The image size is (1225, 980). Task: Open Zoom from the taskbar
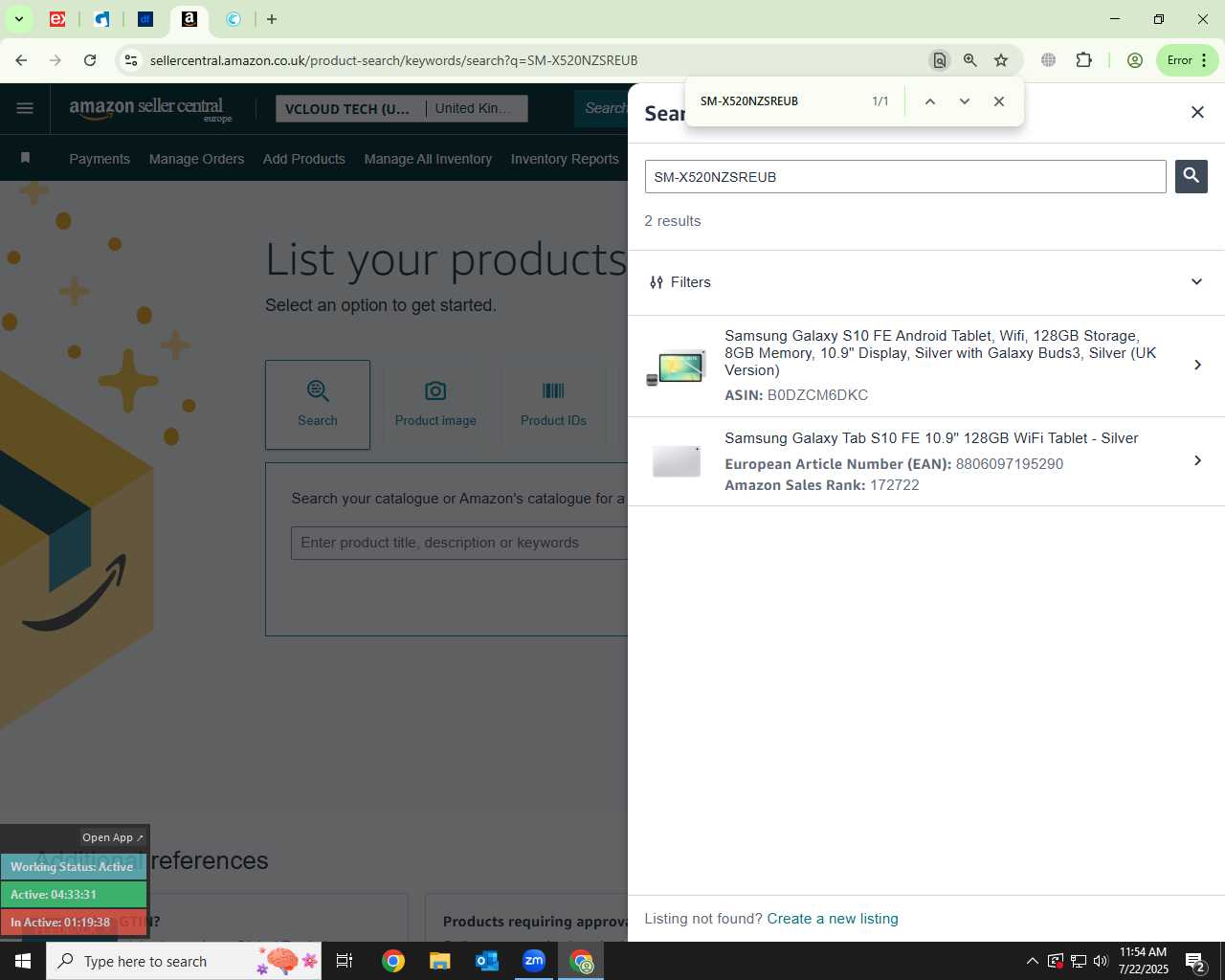[533, 961]
